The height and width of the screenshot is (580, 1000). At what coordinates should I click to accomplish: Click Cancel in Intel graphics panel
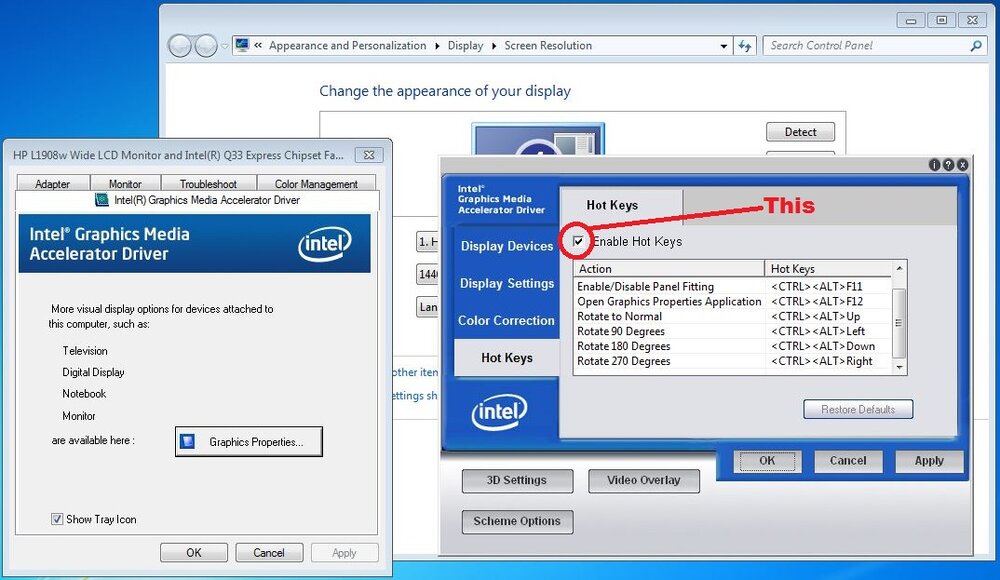[848, 461]
